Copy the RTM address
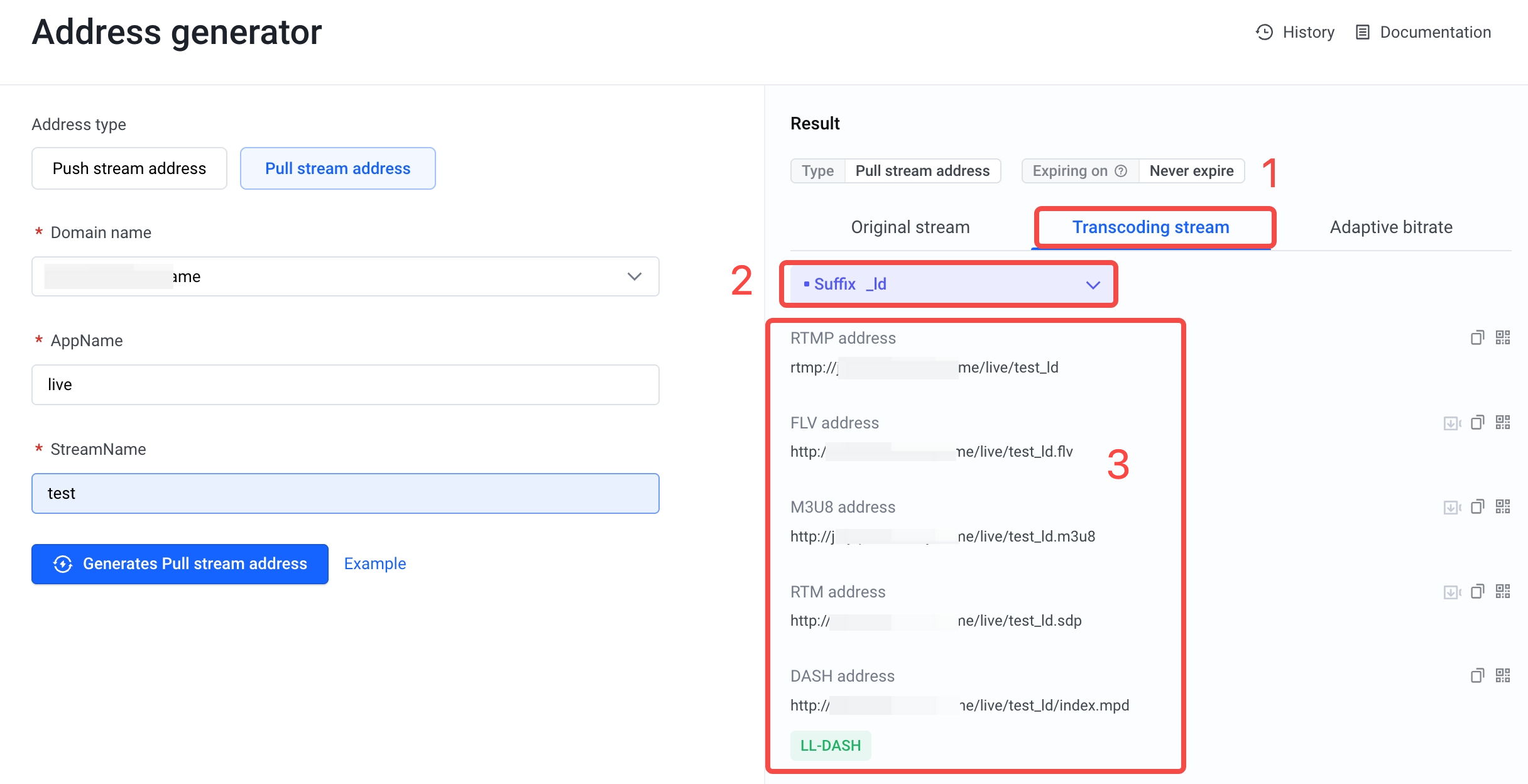Image resolution: width=1528 pixels, height=784 pixels. click(1477, 592)
